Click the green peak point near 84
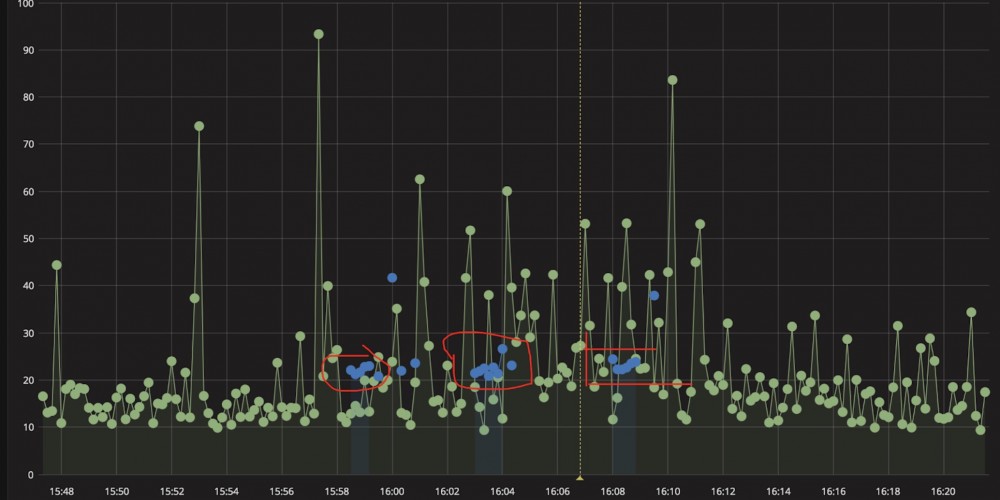Image resolution: width=1000 pixels, height=500 pixels. click(x=672, y=80)
